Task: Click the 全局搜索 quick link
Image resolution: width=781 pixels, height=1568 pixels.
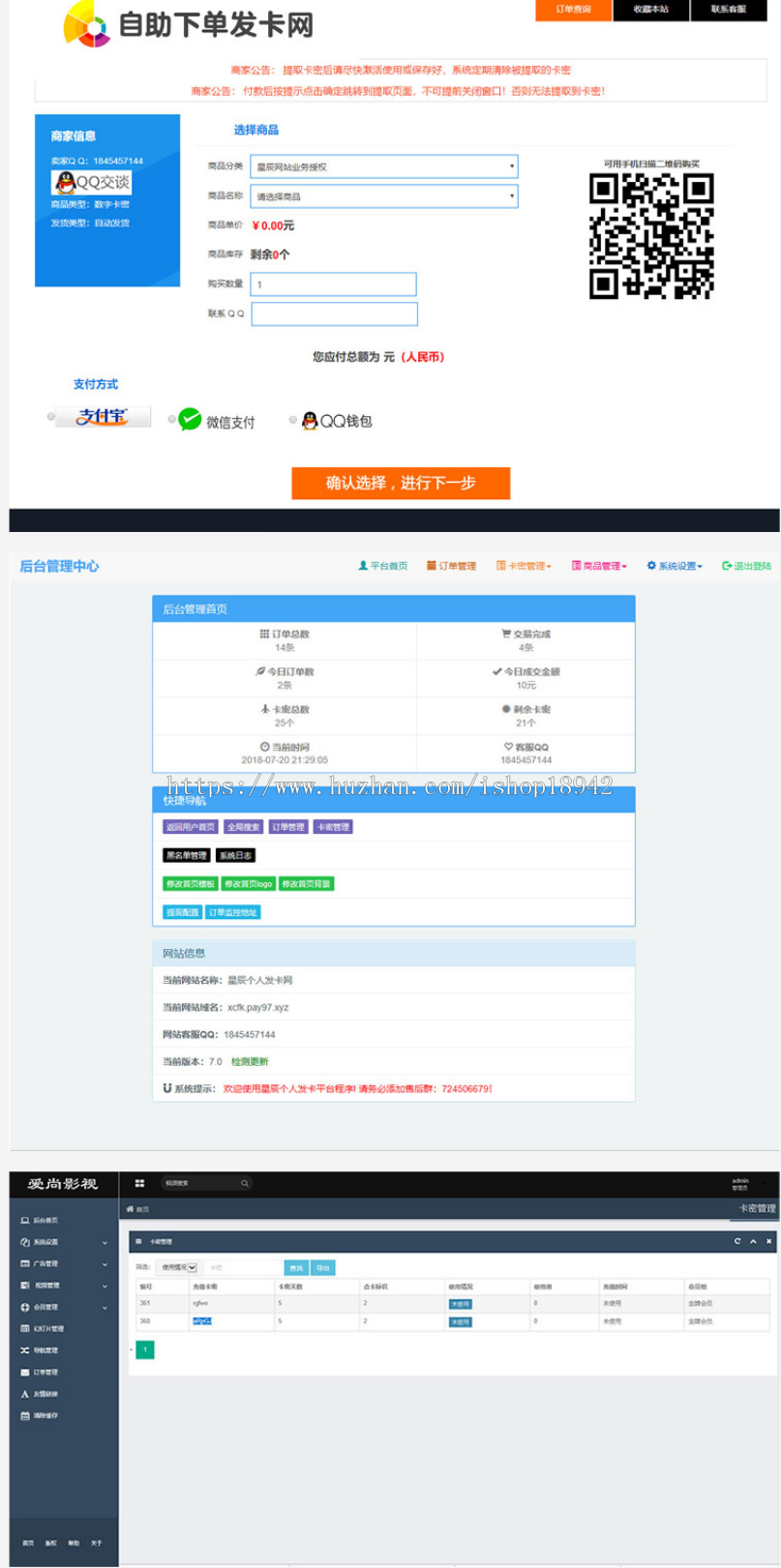Action: pos(243,827)
